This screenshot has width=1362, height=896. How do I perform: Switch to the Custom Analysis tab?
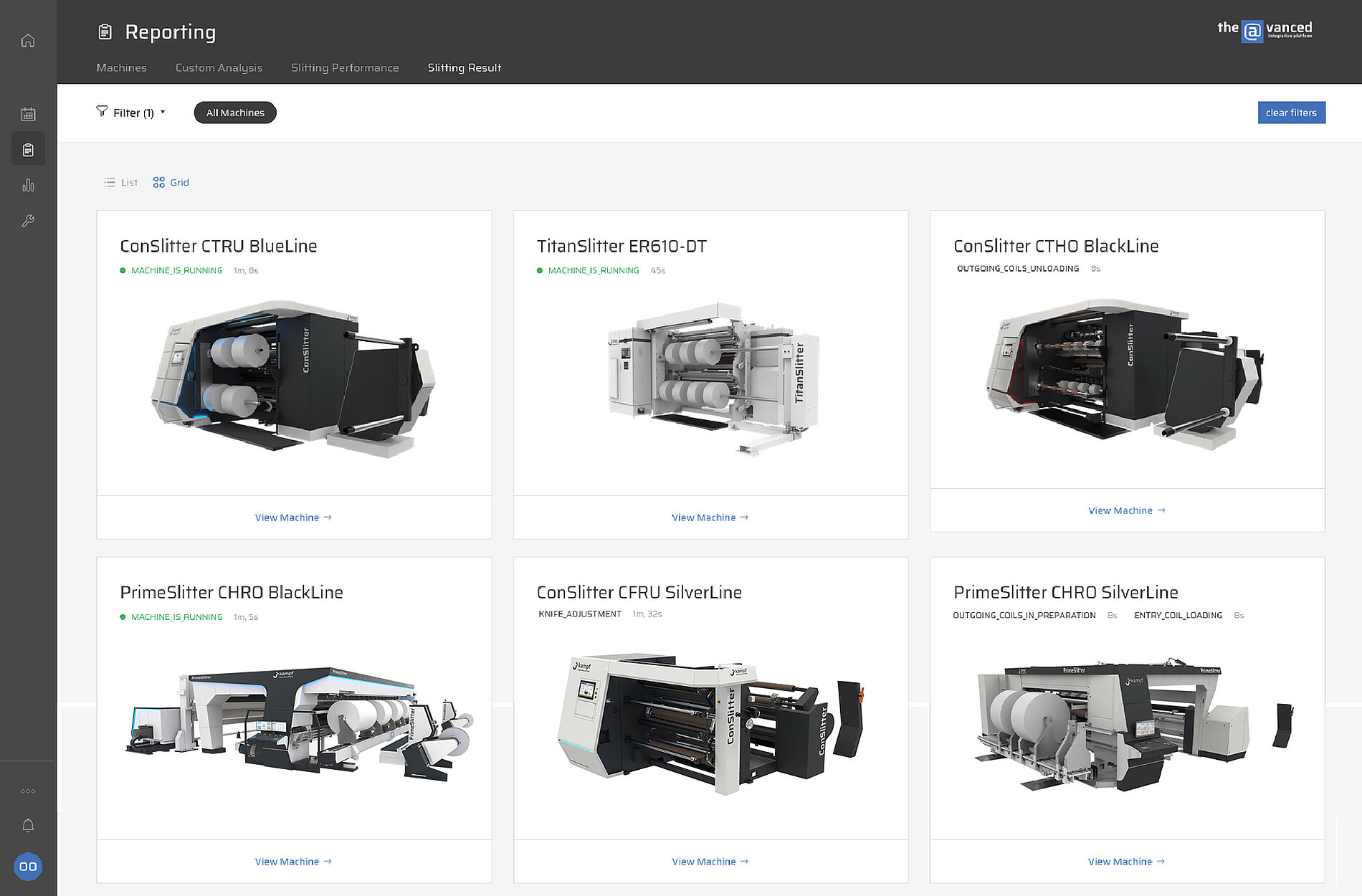[219, 67]
